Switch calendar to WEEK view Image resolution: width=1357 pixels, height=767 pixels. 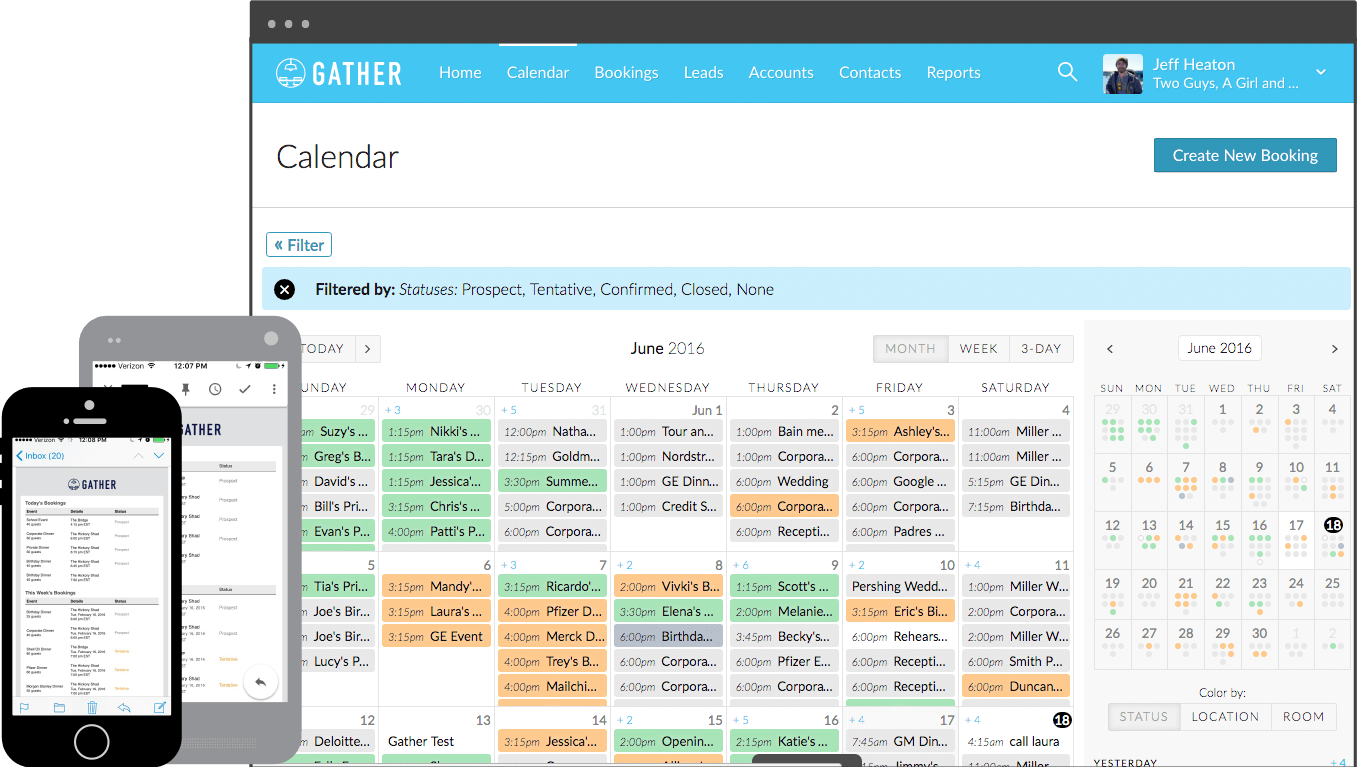tap(978, 348)
